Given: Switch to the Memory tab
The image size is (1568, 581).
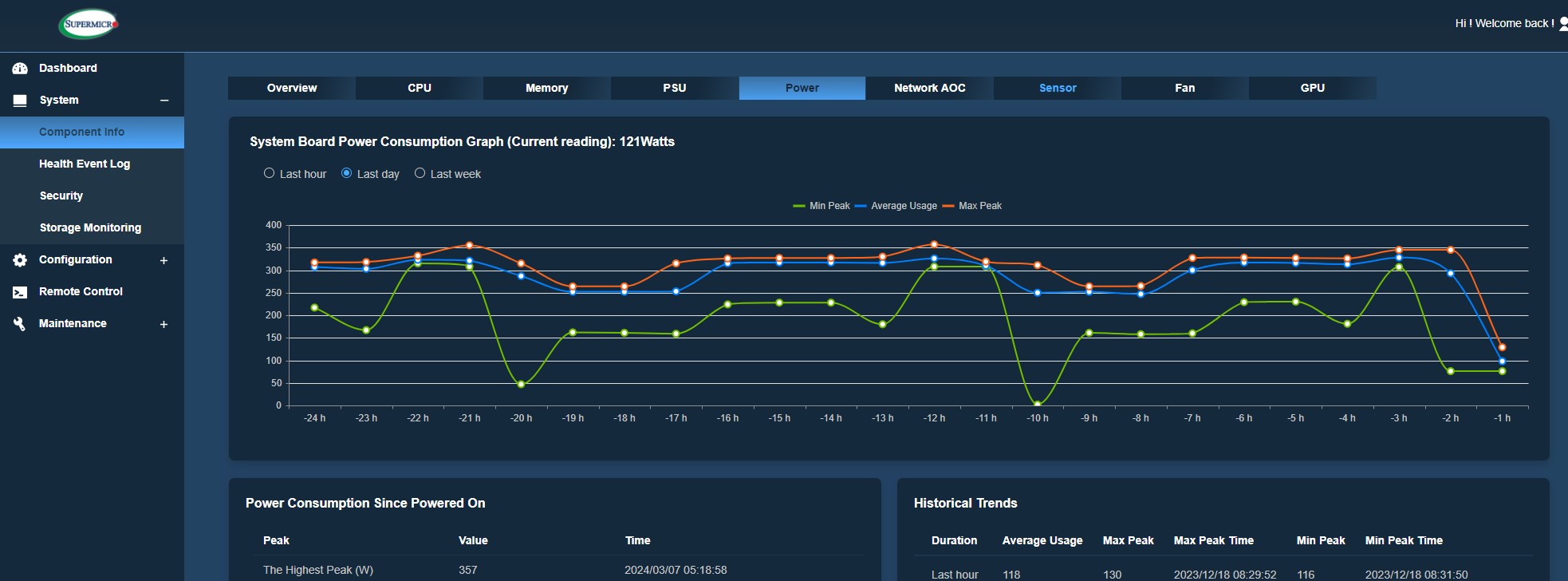Looking at the screenshot, I should pyautogui.click(x=547, y=88).
